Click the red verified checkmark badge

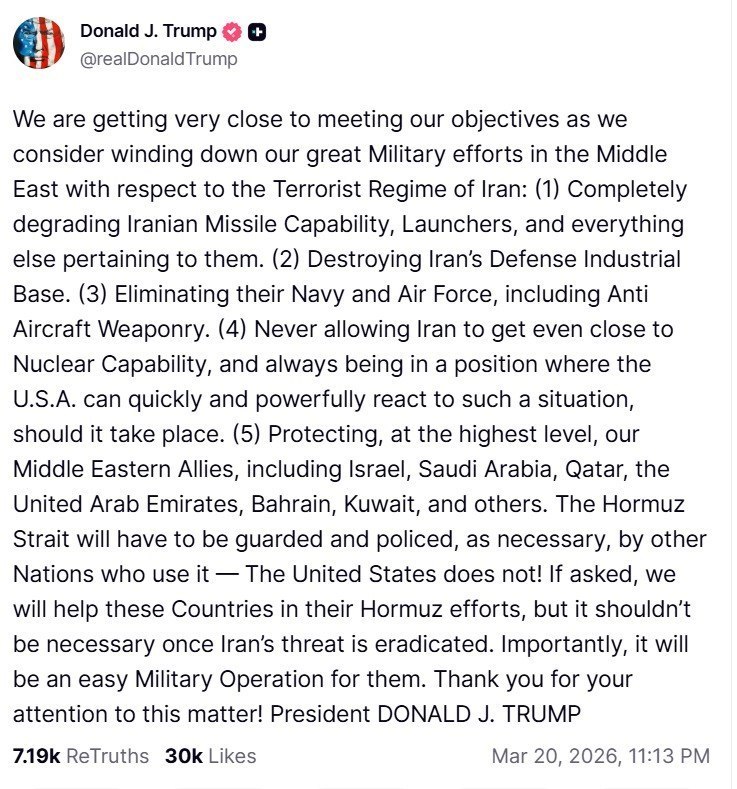(231, 32)
